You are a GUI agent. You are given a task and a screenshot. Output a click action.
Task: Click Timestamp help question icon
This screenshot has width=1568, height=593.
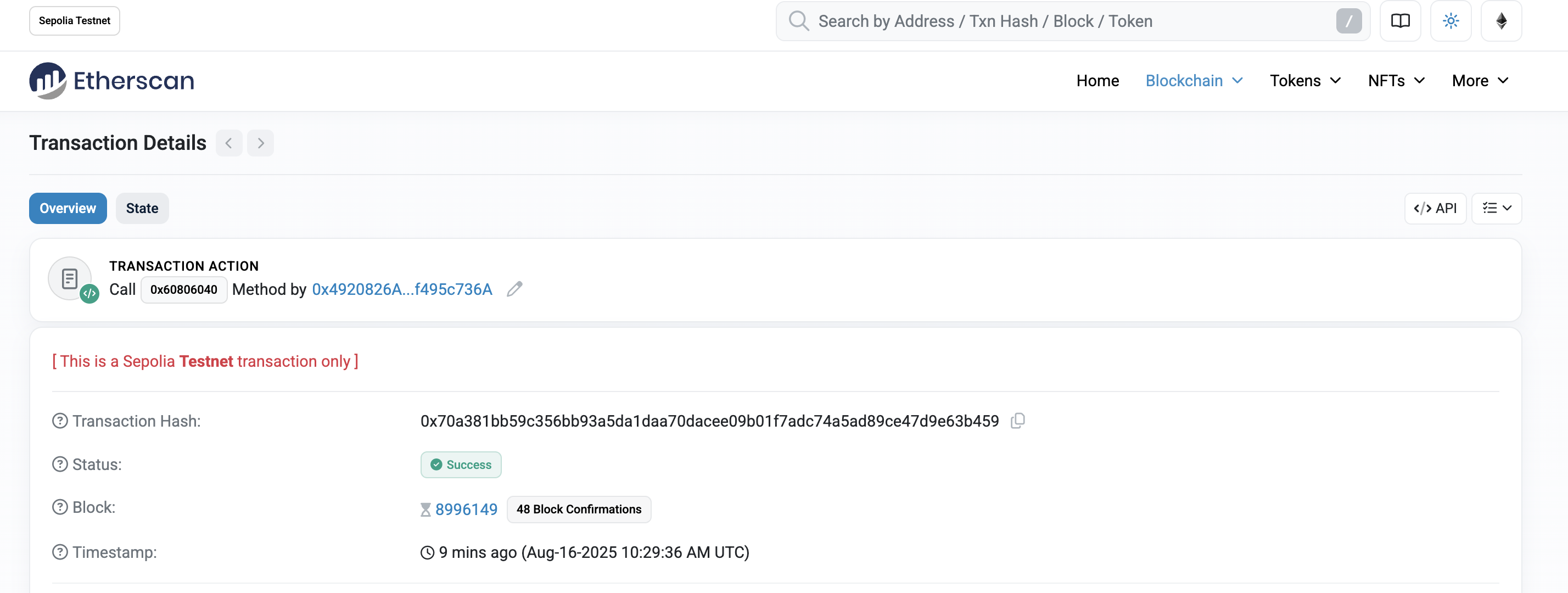coord(60,552)
